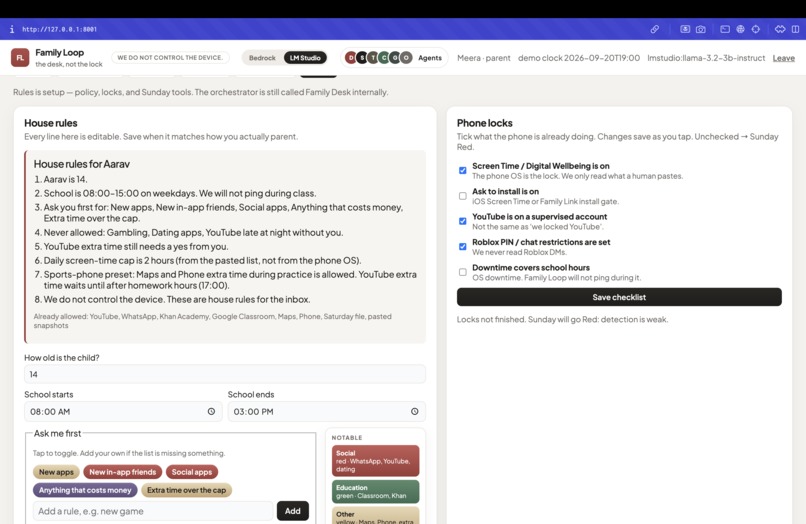Select the black S agent avatar
806x524 pixels.
click(362, 58)
